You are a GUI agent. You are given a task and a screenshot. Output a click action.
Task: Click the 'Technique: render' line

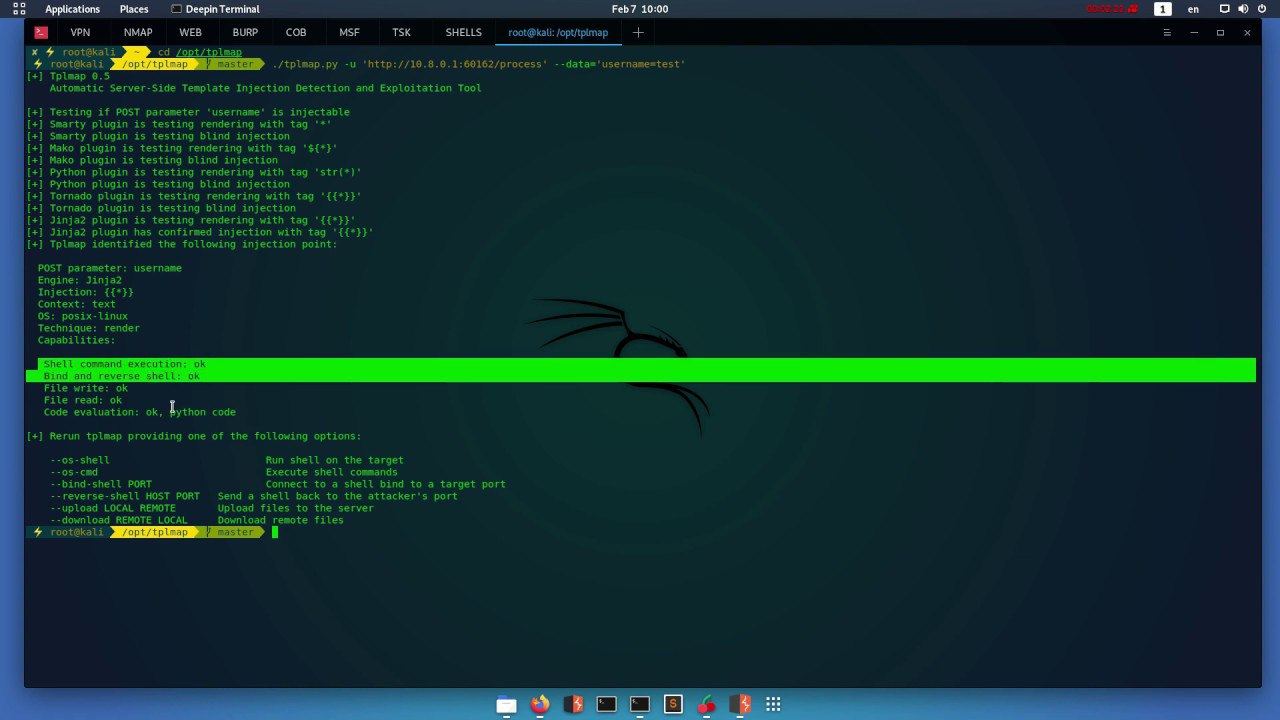(89, 328)
